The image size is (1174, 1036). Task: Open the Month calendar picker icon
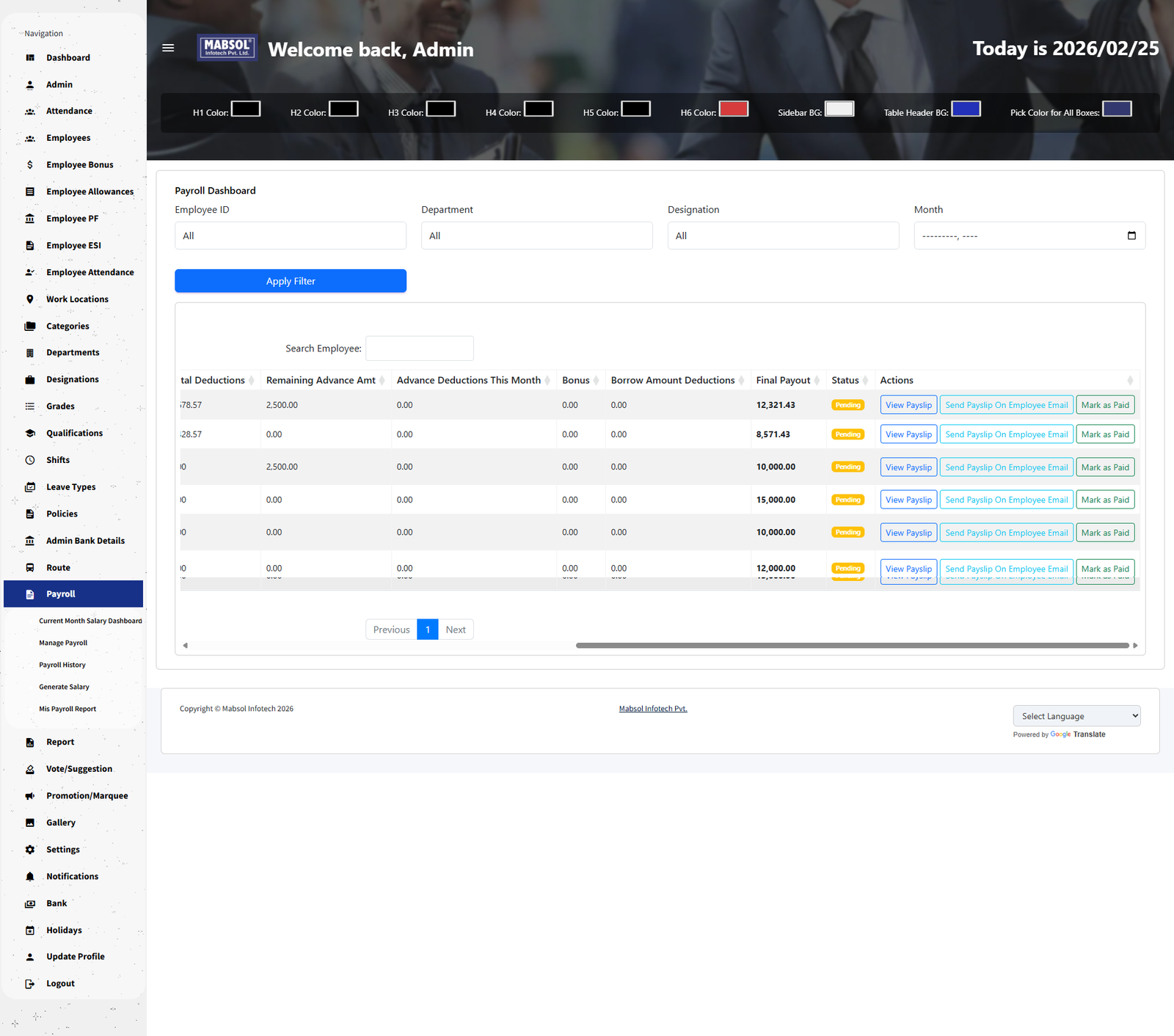(1131, 236)
